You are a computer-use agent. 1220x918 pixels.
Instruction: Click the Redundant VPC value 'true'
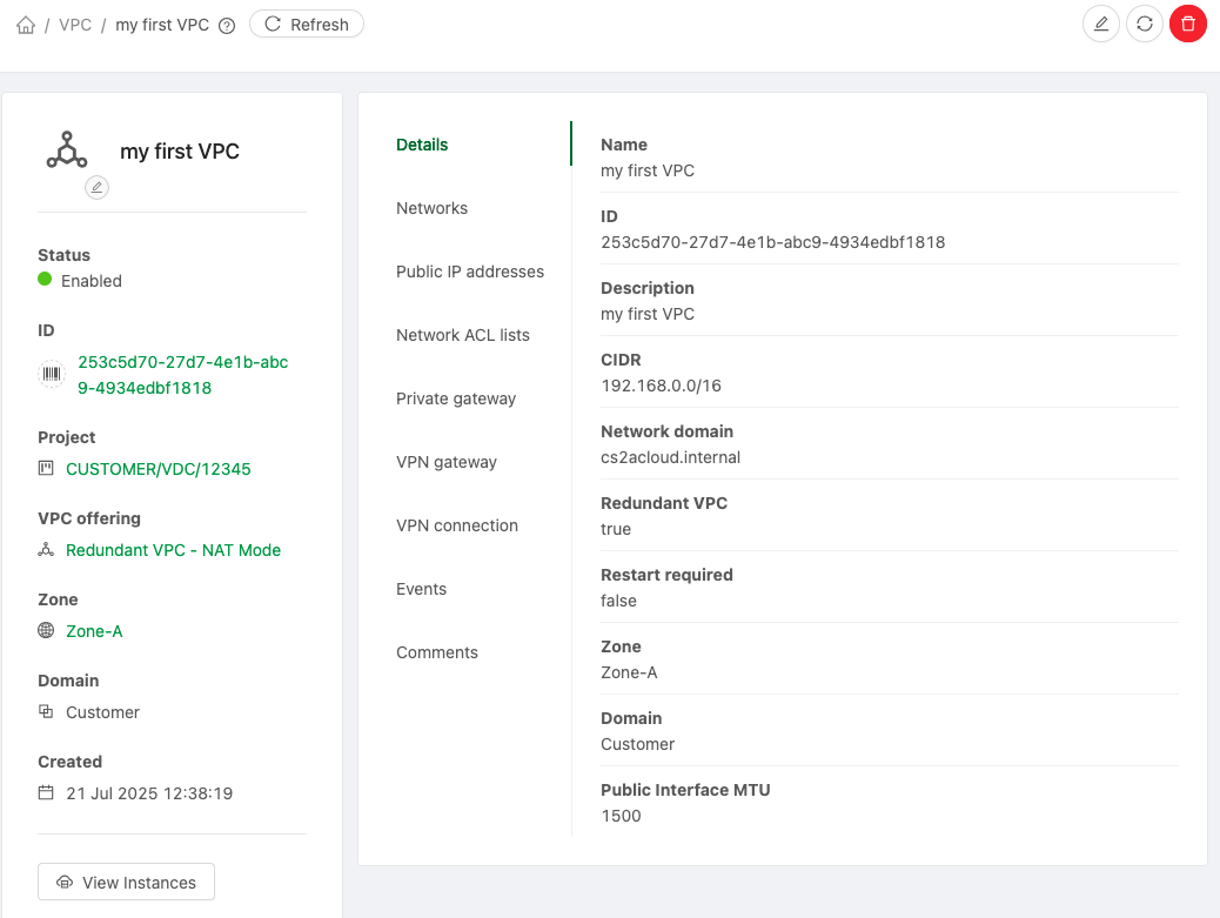616,529
